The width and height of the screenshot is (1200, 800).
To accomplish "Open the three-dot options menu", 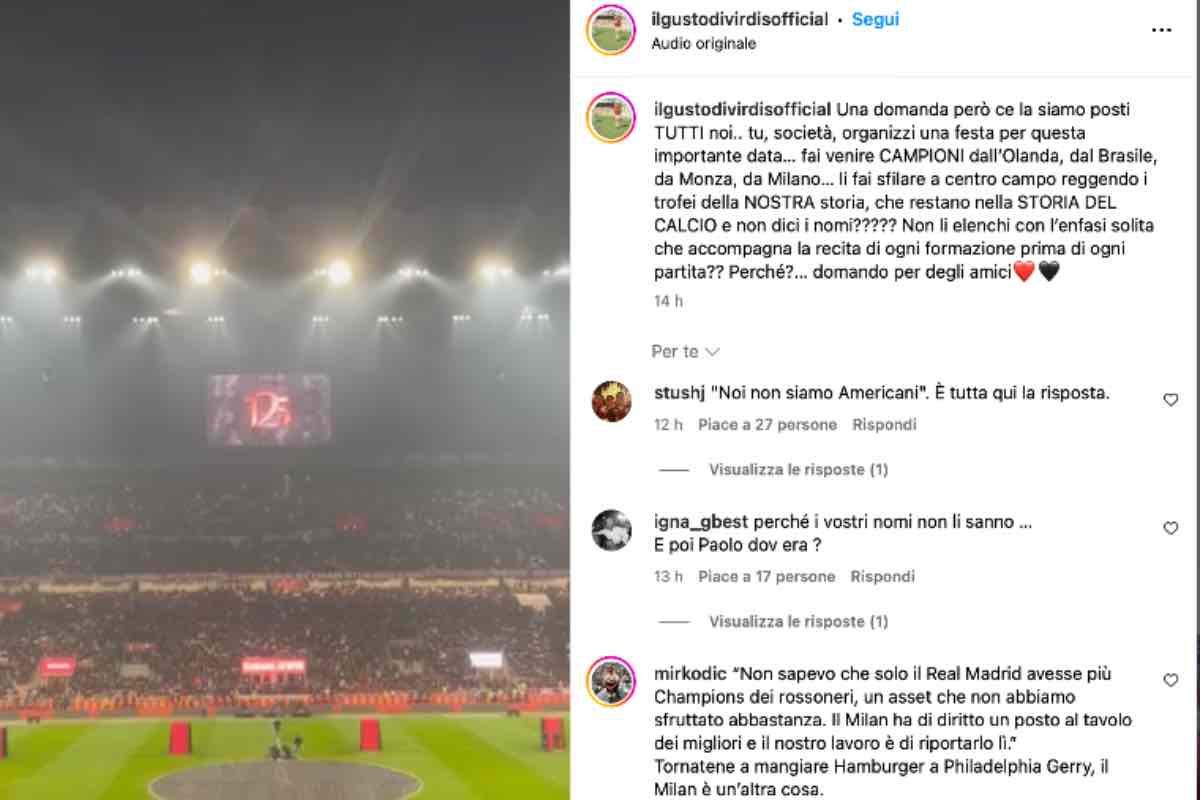I will click(1160, 30).
